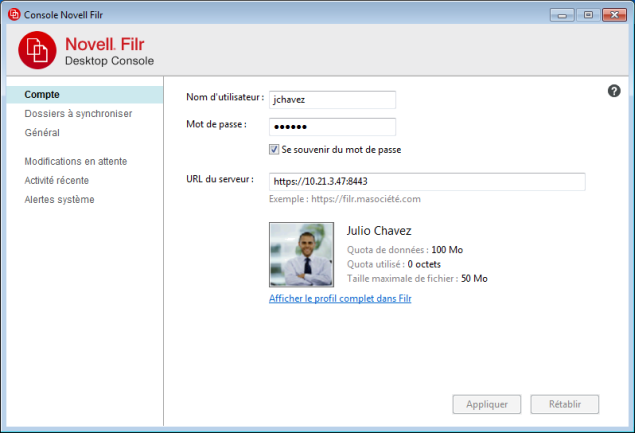This screenshot has width=635, height=433.
Task: Click the title bar application icon
Action: click(13, 13)
